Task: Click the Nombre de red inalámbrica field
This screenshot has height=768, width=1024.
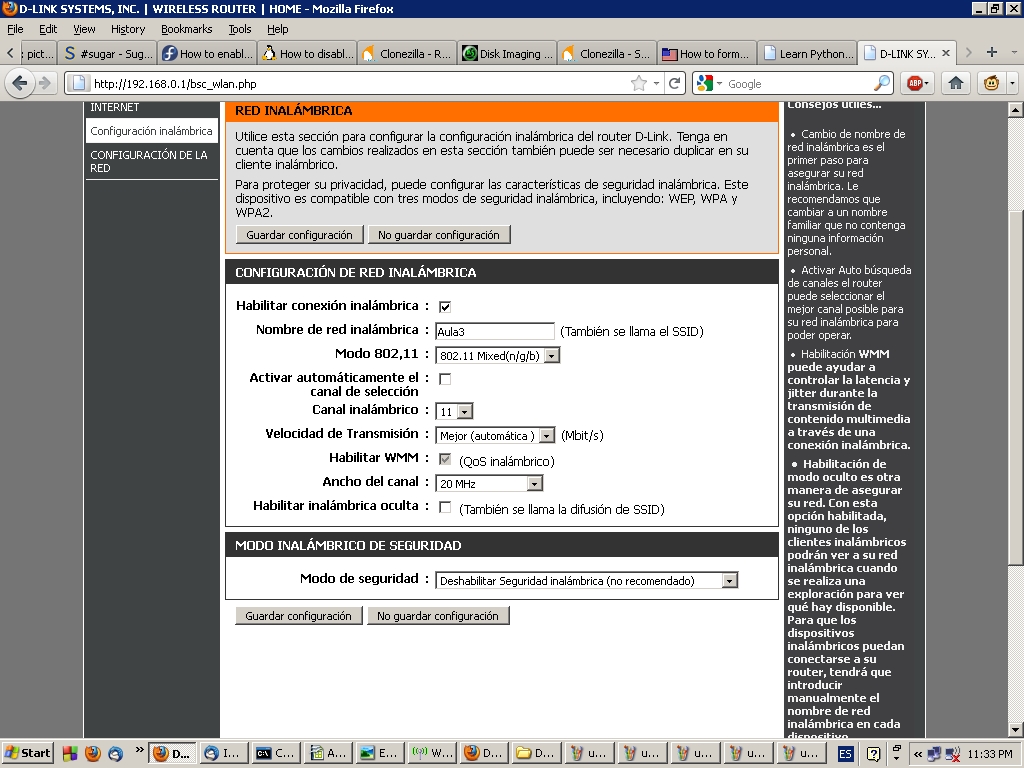Action: (495, 331)
